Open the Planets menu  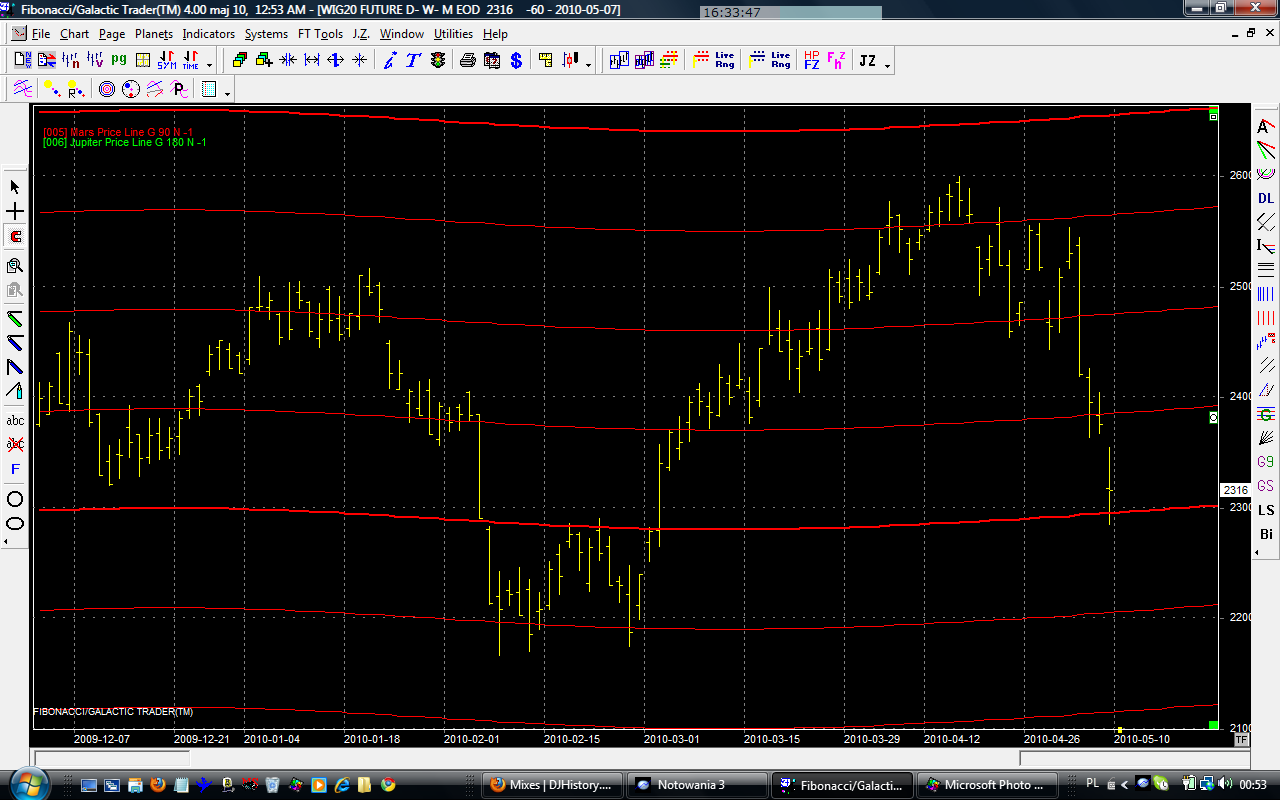click(154, 34)
